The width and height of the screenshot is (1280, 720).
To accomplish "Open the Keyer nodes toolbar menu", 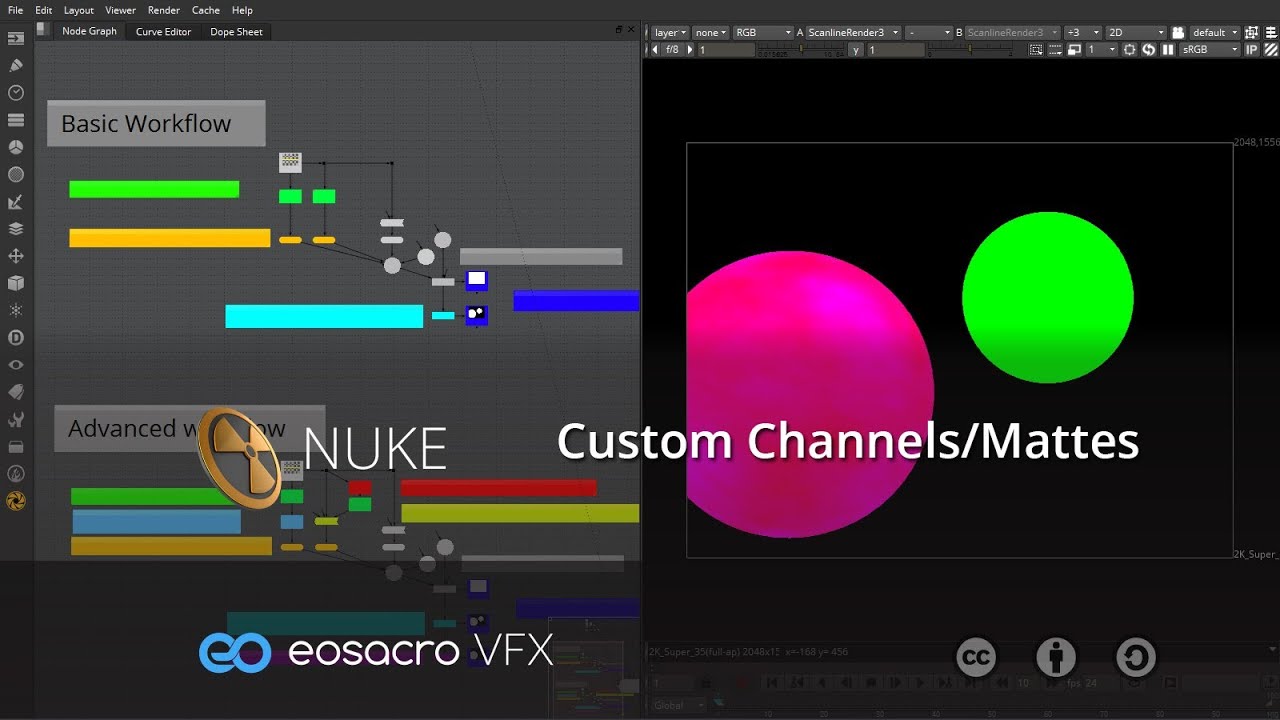I will click(x=16, y=201).
